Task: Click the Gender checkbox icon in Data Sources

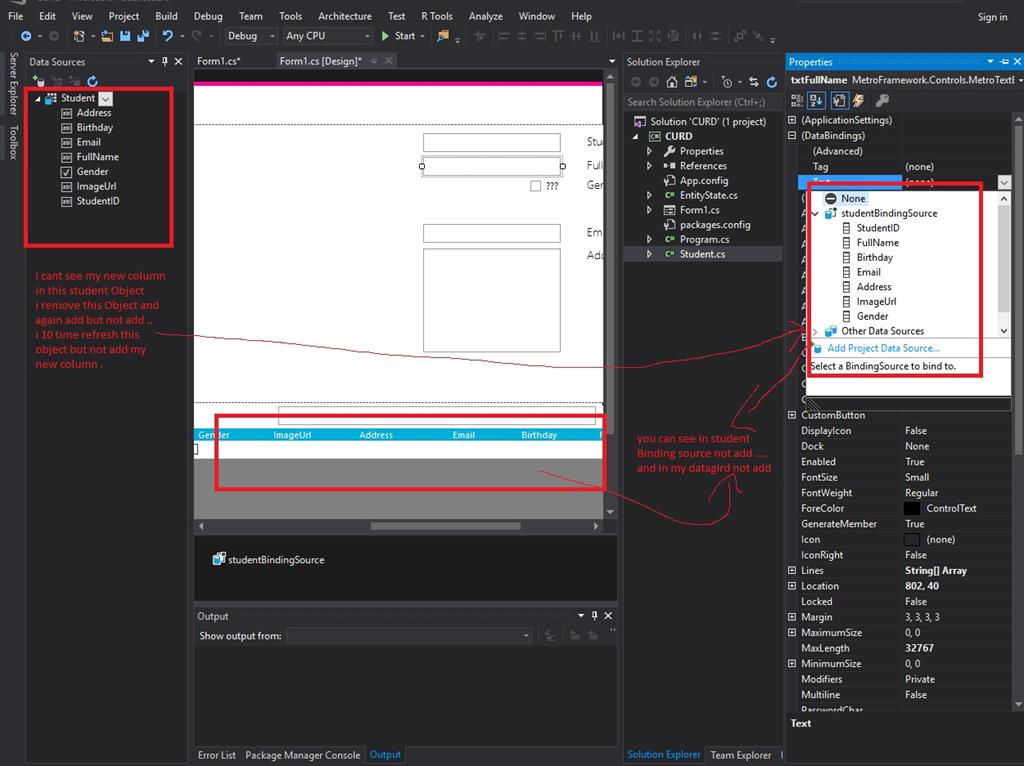Action: click(67, 172)
